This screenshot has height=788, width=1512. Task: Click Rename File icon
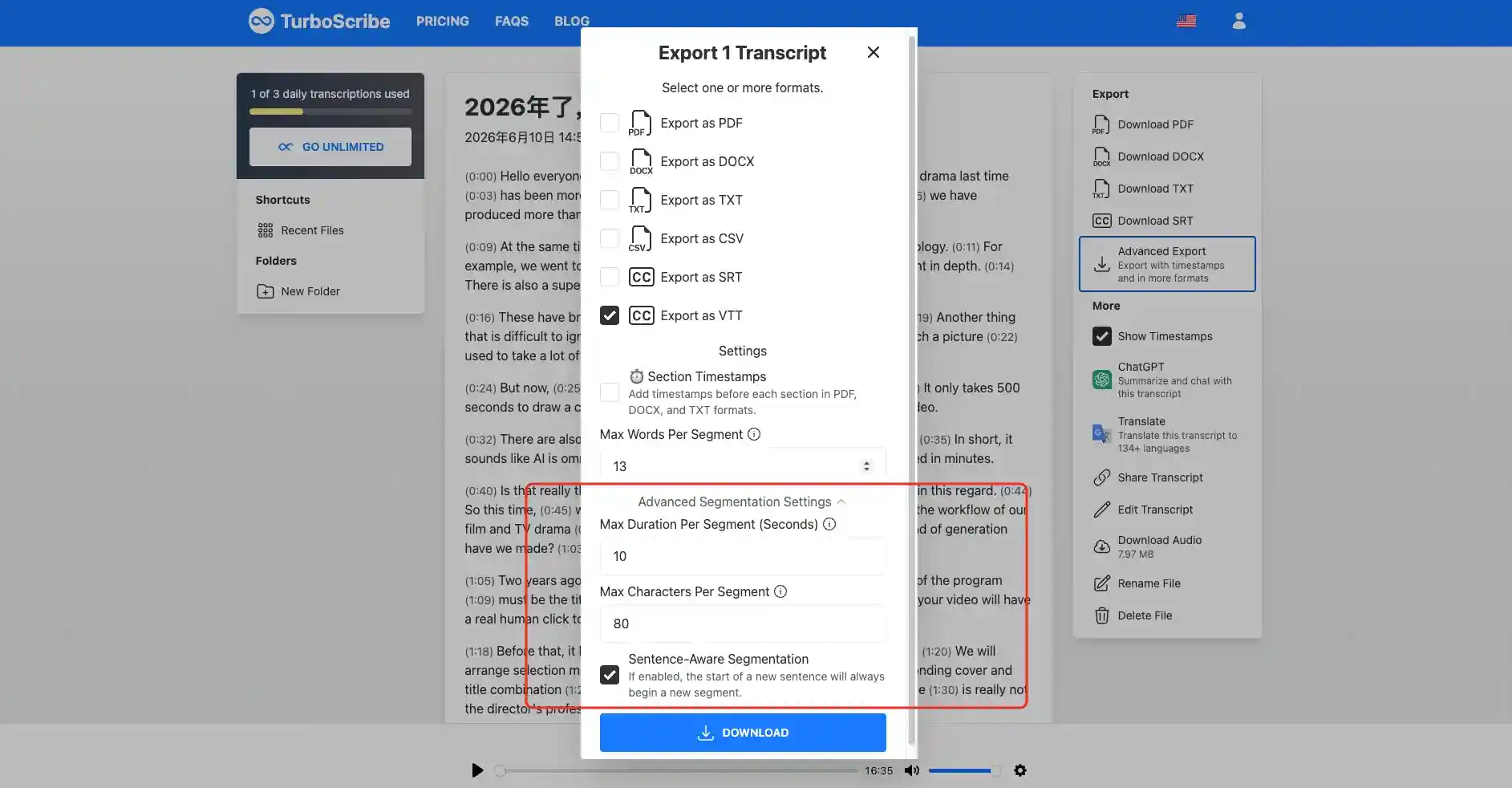point(1102,583)
